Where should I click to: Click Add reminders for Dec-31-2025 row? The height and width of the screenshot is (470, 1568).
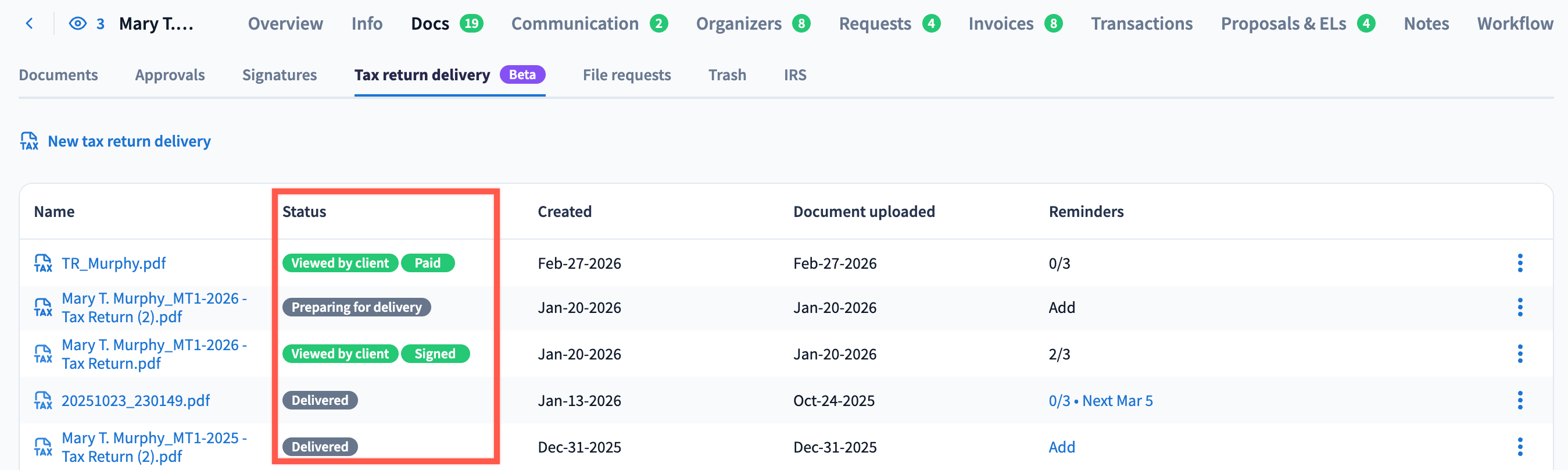pyautogui.click(x=1062, y=447)
